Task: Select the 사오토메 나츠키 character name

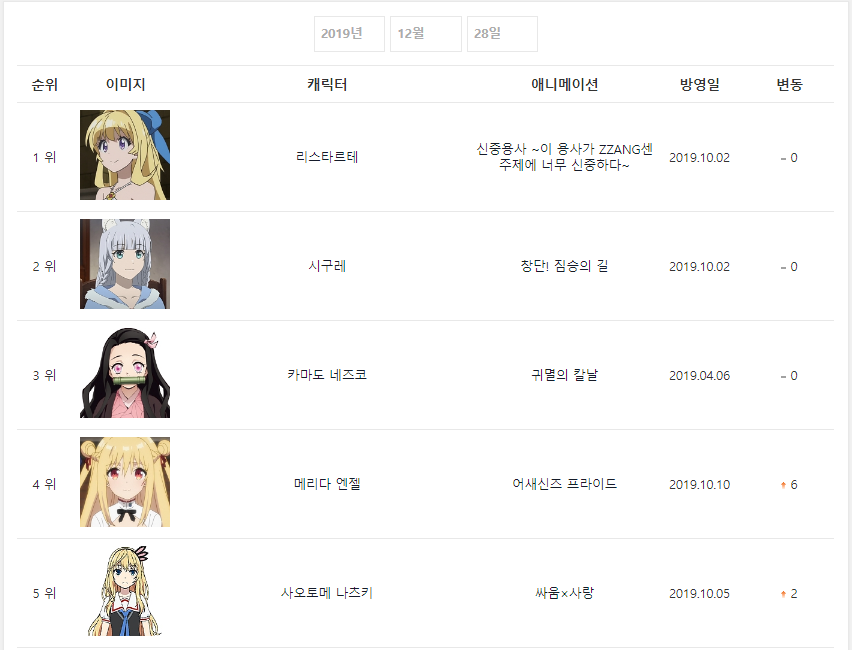Action: point(327,593)
